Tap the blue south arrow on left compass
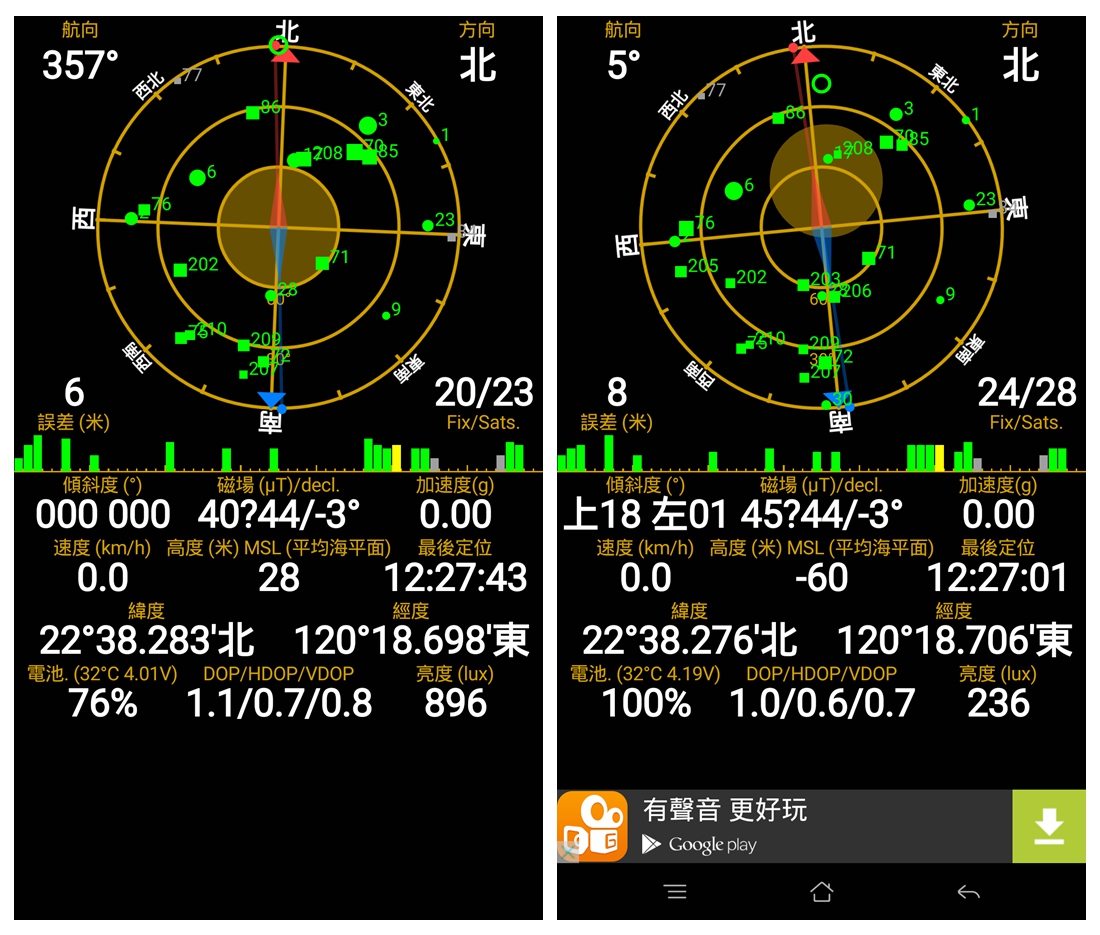 [x=271, y=399]
